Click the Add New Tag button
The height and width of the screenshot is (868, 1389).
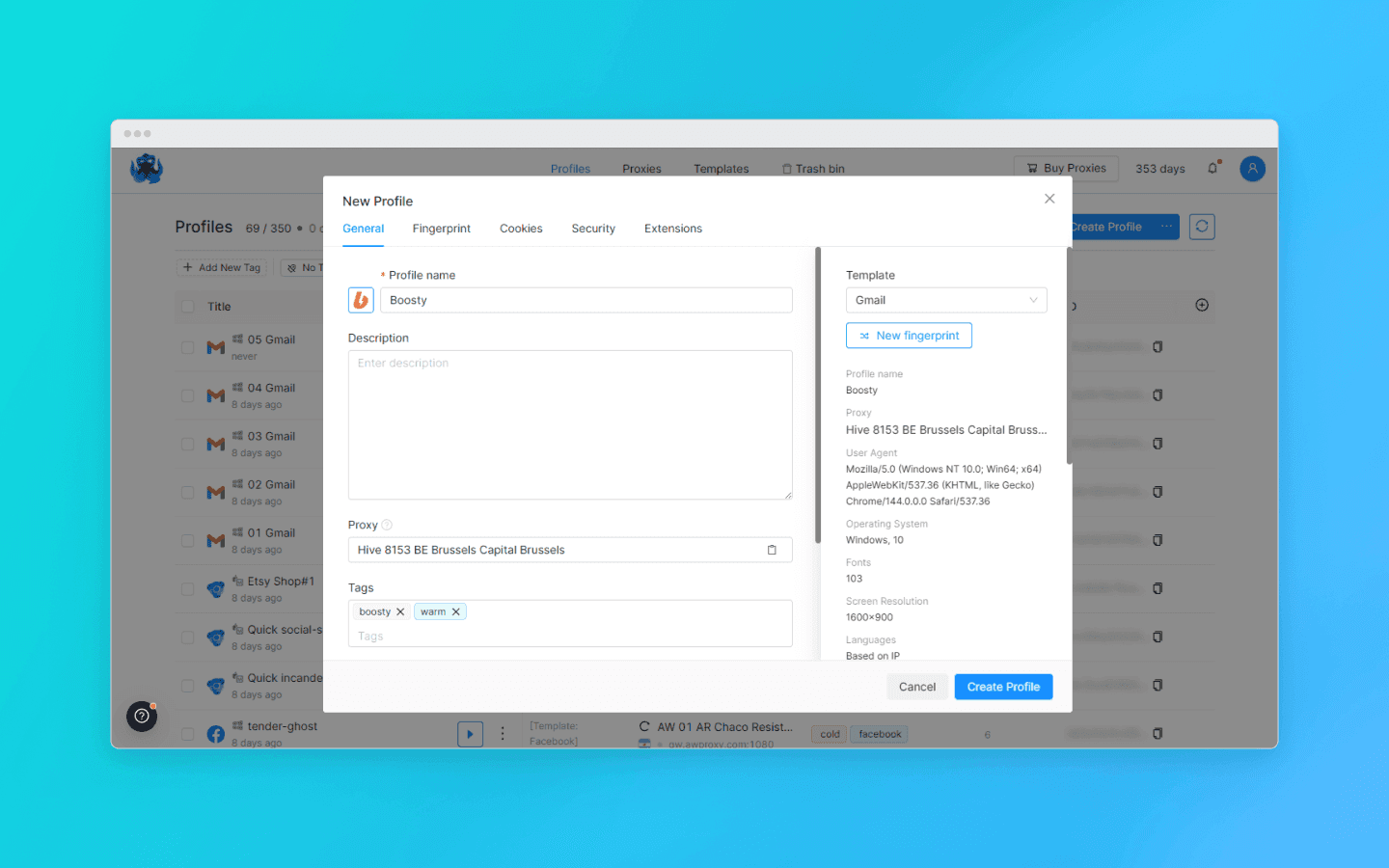click(222, 267)
